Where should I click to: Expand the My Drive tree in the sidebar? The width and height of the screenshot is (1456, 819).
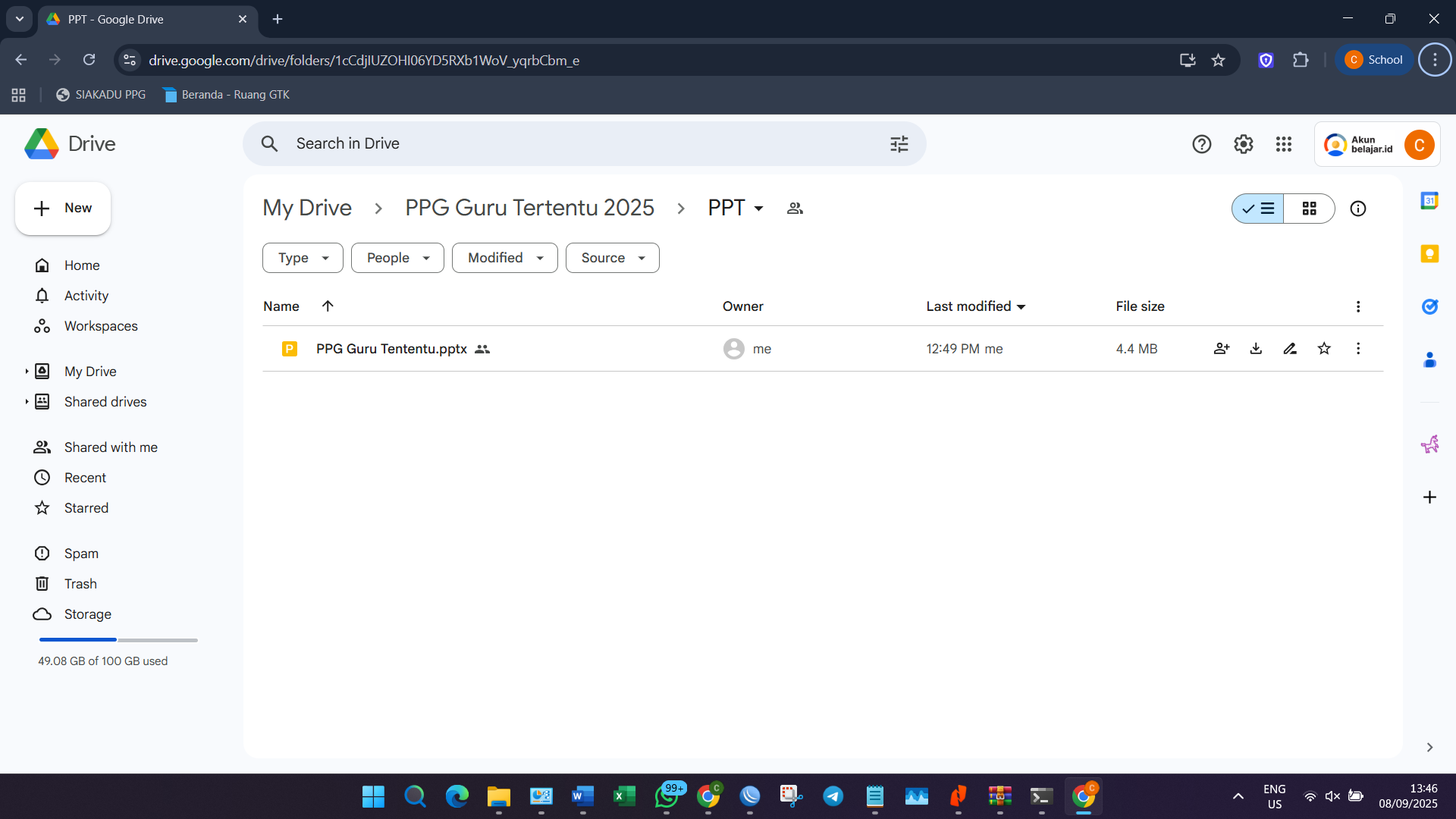point(27,372)
